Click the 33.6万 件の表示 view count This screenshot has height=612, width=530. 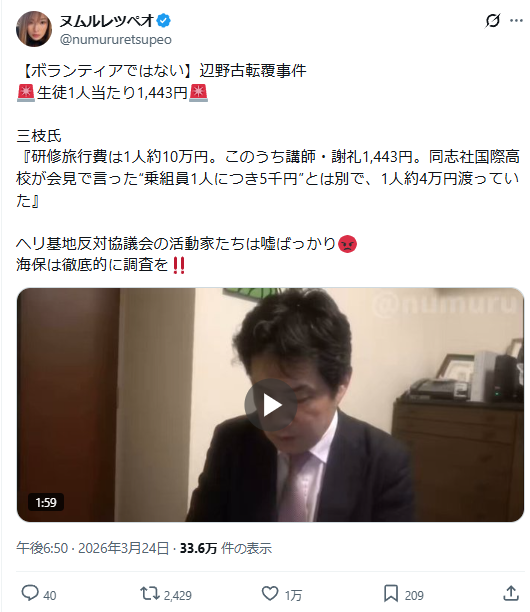point(226,548)
